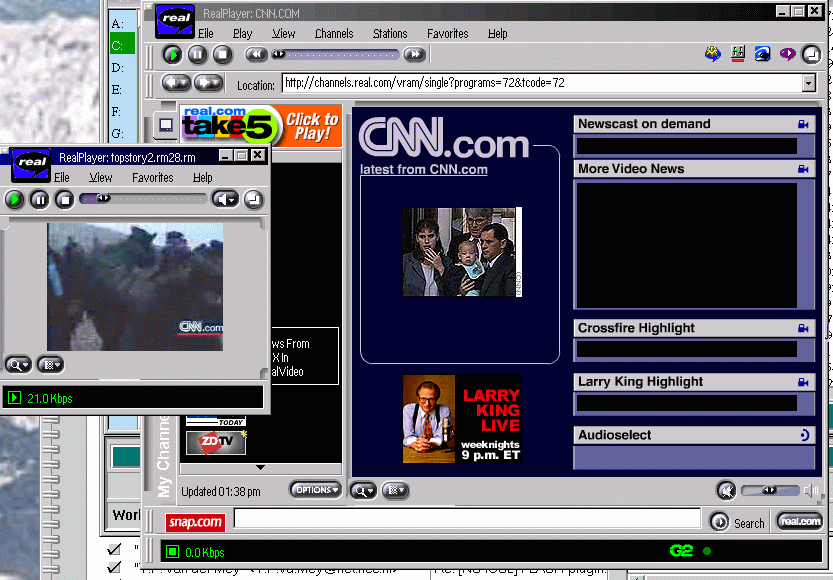Screen dimensions: 833x580
Task: Select the Crossfire Highlight heading
Action: (x=636, y=328)
